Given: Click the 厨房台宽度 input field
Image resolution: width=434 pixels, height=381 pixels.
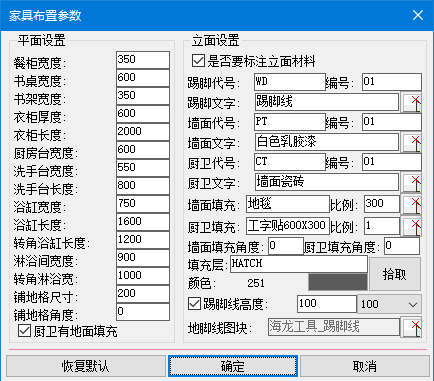Looking at the screenshot, I should tap(143, 150).
